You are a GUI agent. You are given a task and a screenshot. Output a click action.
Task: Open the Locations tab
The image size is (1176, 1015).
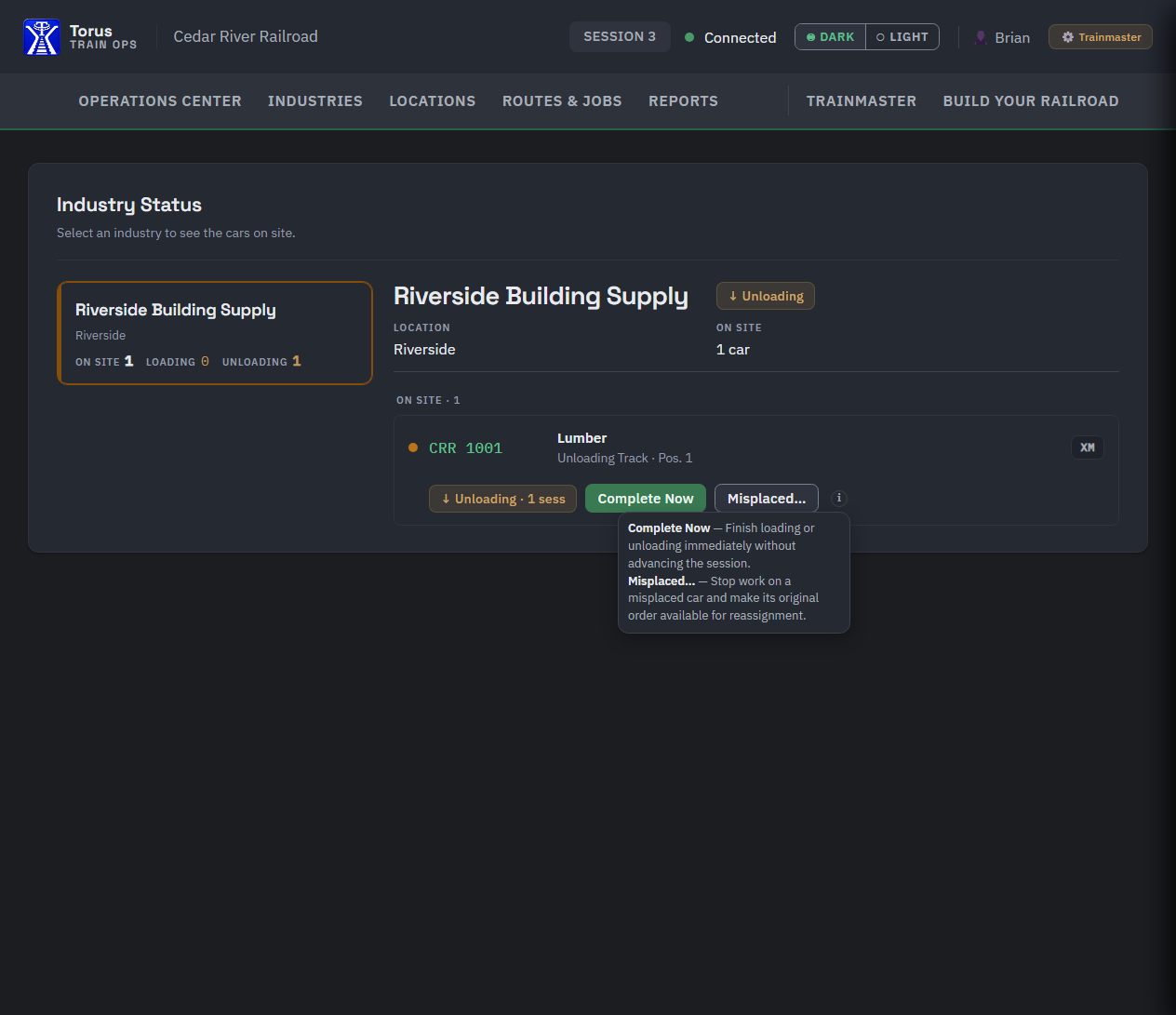tap(433, 101)
